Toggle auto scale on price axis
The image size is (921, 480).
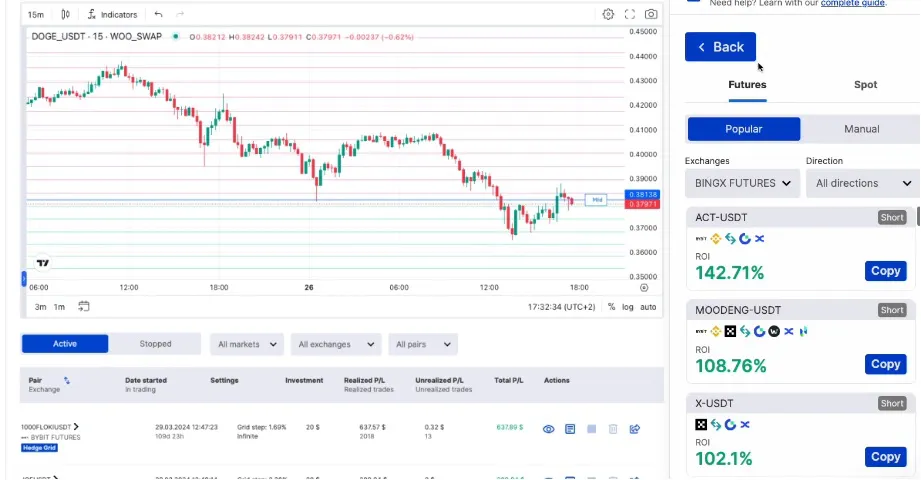pos(648,307)
